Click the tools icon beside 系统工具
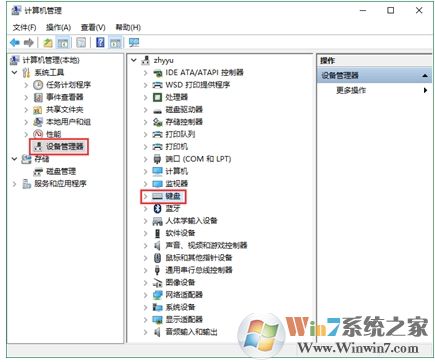 [x=26, y=72]
